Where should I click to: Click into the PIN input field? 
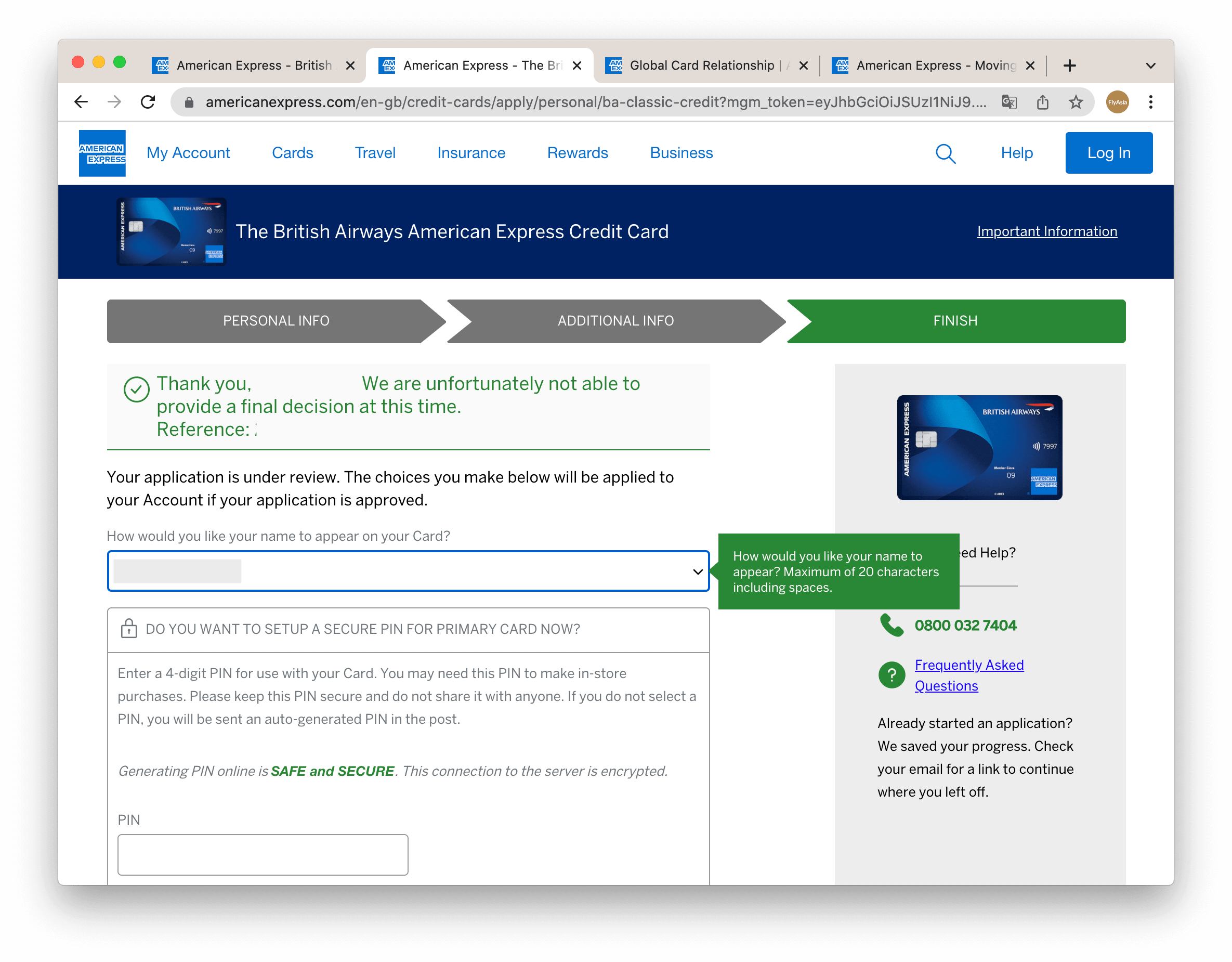(263, 855)
